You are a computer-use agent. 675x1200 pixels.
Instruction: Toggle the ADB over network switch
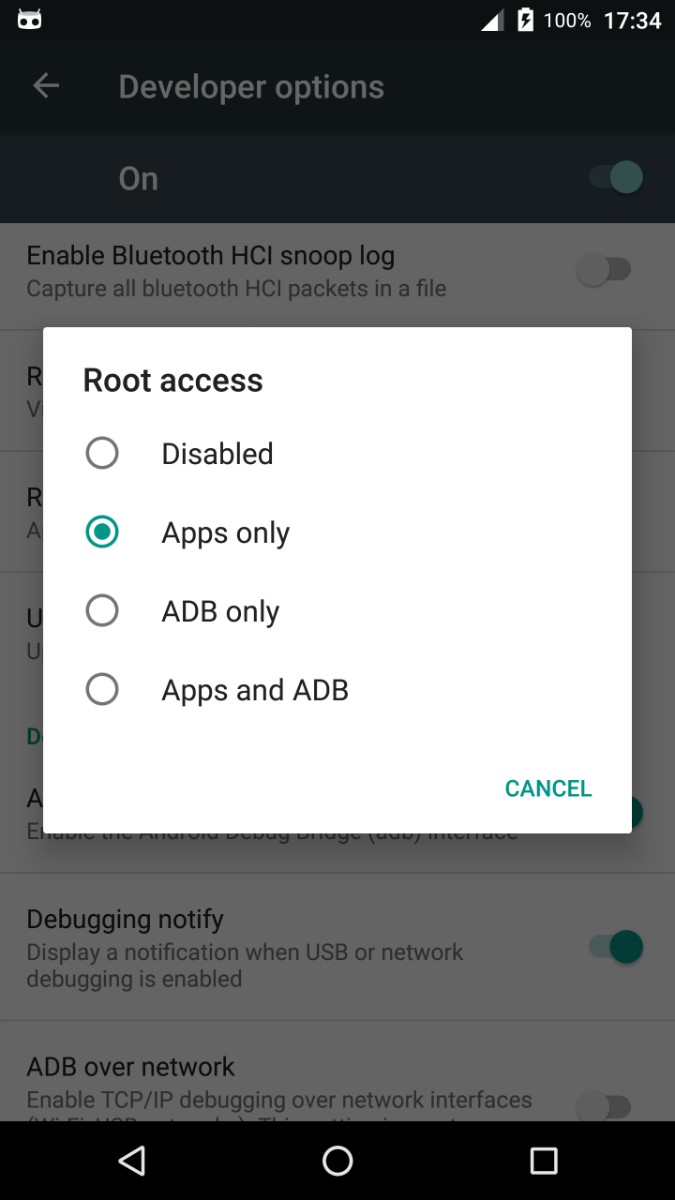pyautogui.click(x=605, y=1106)
